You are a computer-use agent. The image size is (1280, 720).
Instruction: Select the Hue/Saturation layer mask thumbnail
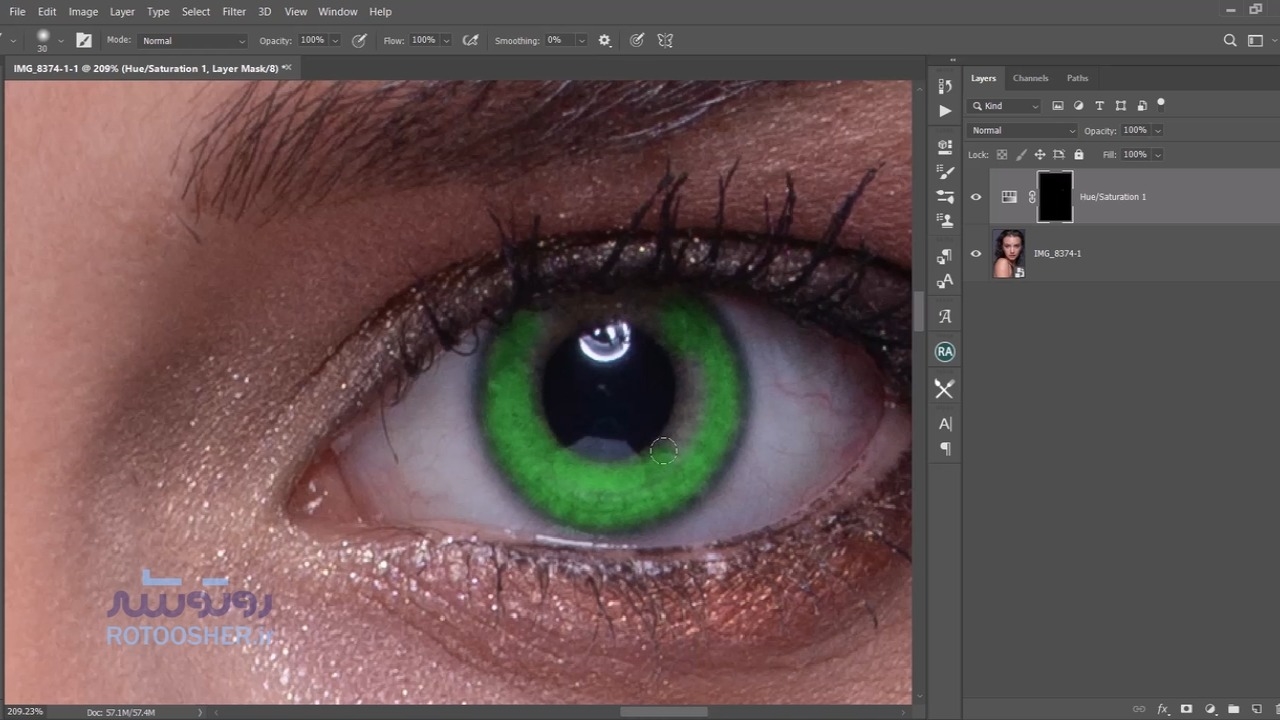[1055, 197]
